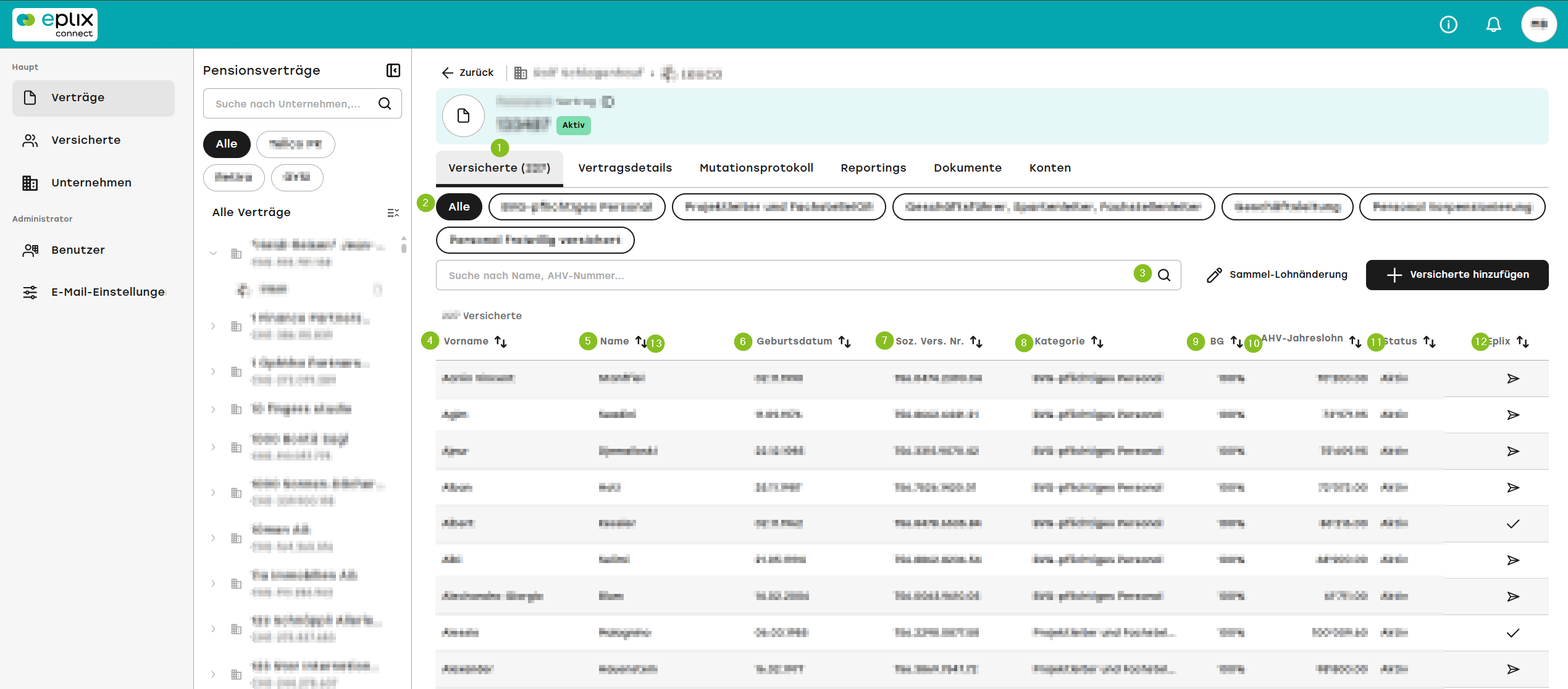
Task: Click the send icon in the first table row
Action: coord(1513,378)
